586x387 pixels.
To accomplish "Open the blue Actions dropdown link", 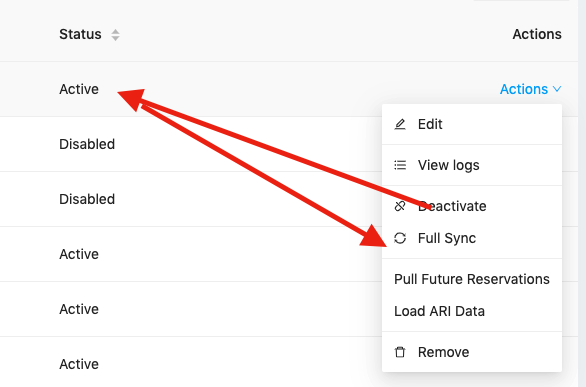I will pyautogui.click(x=530, y=89).
